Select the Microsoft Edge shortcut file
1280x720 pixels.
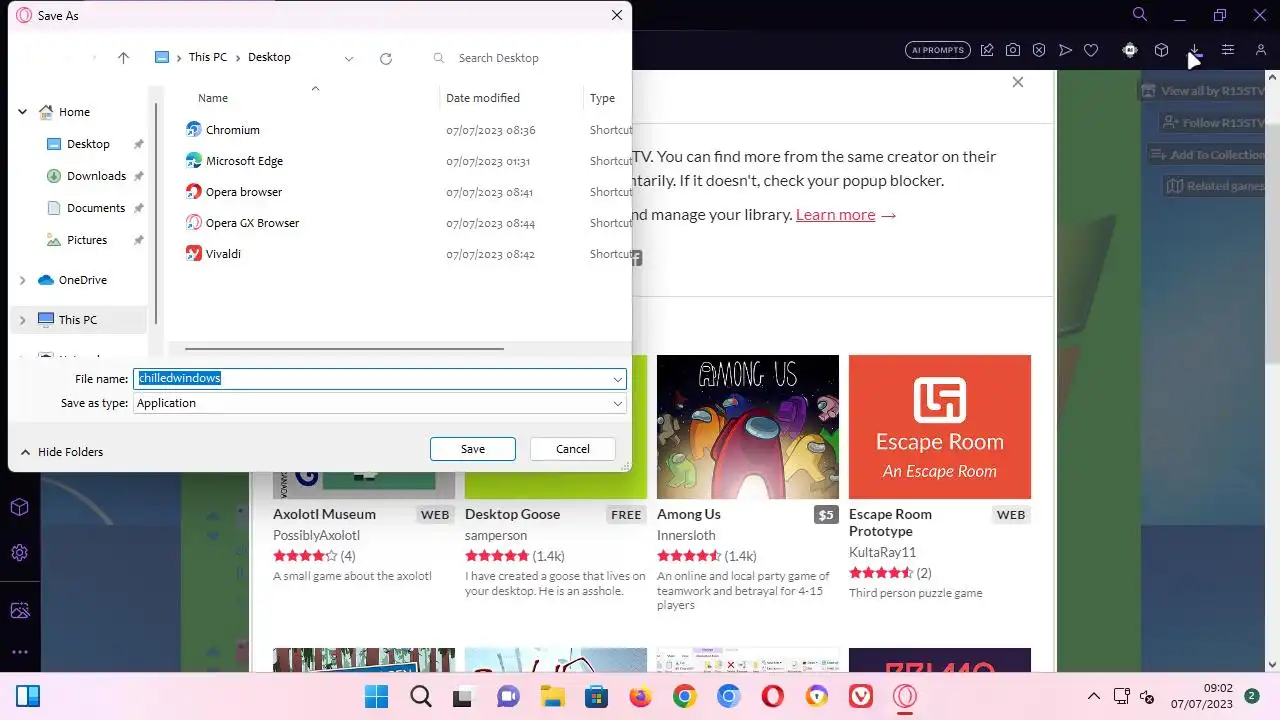pos(244,161)
